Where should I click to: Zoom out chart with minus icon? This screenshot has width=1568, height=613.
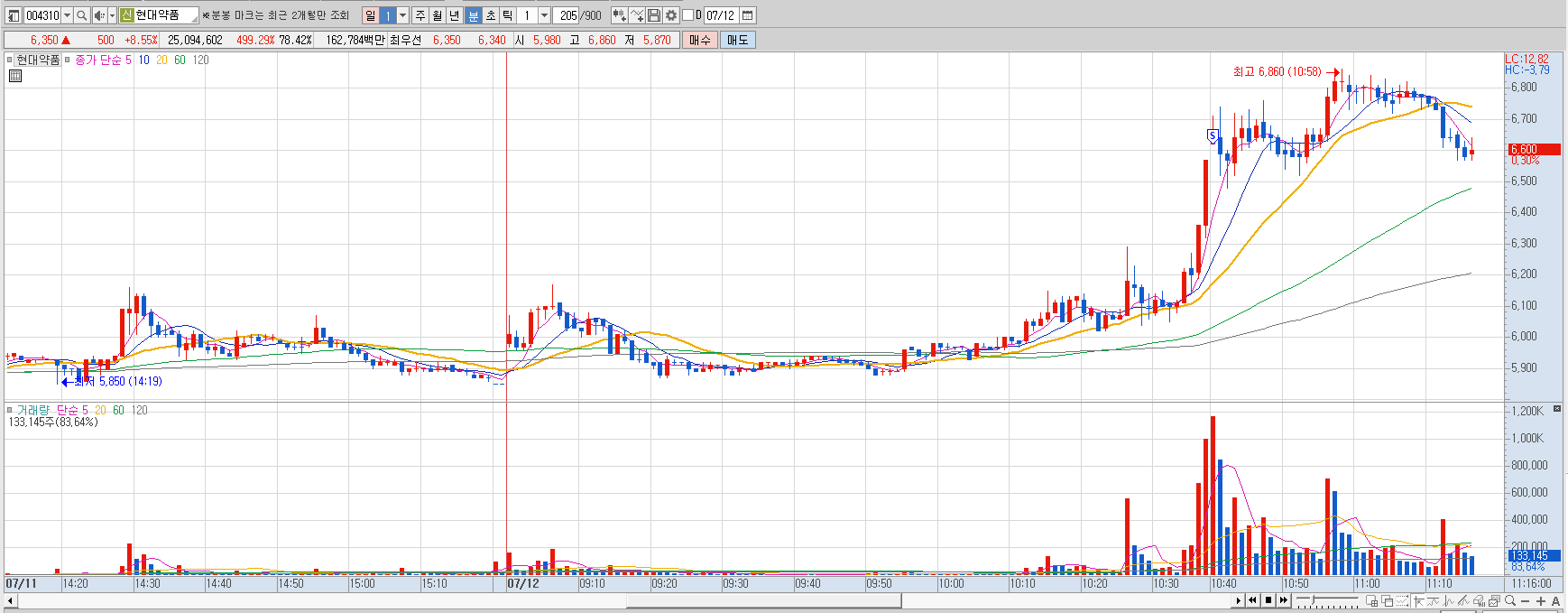[1525, 600]
